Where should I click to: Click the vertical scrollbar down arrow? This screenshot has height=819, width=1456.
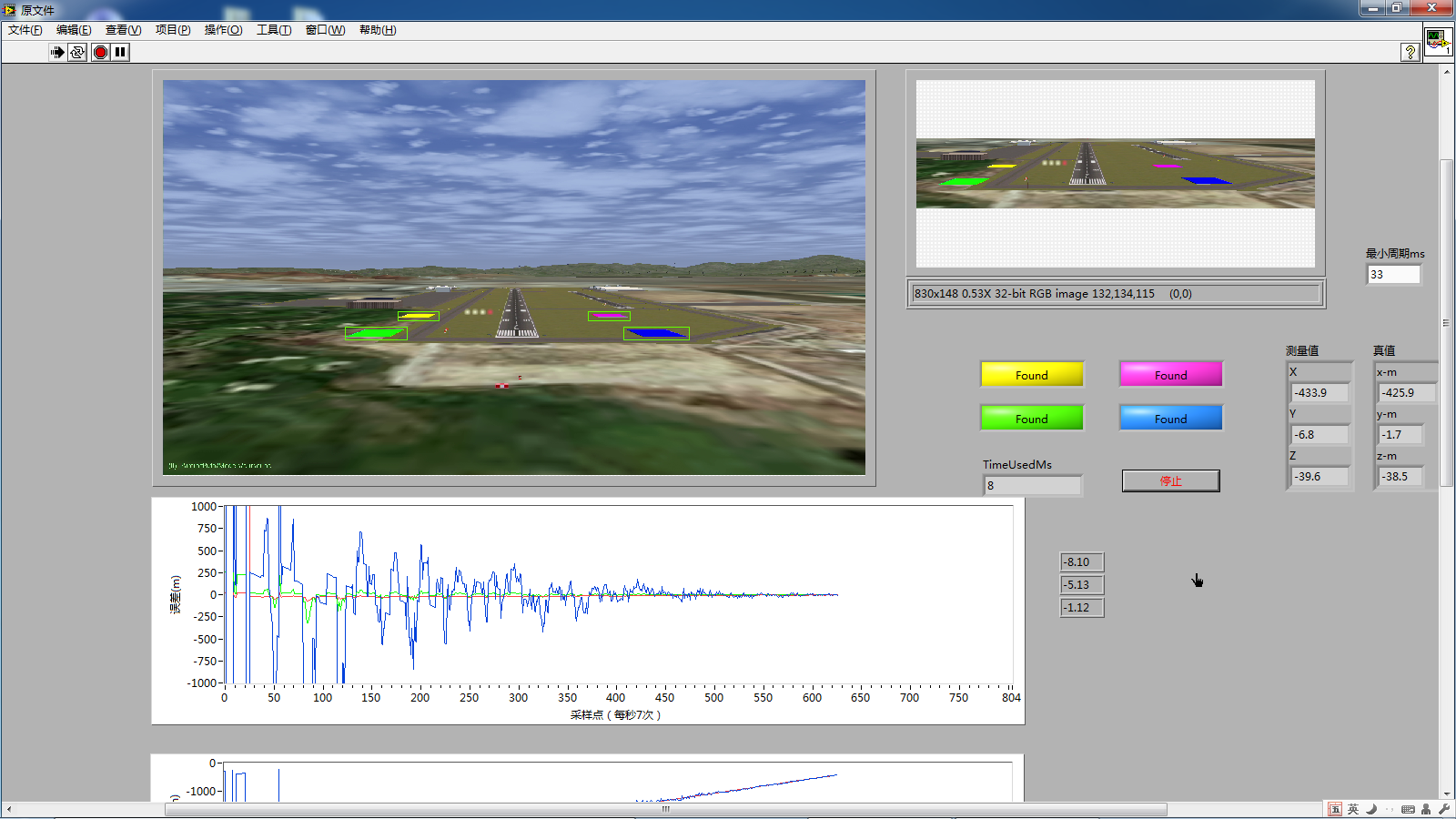click(1446, 794)
